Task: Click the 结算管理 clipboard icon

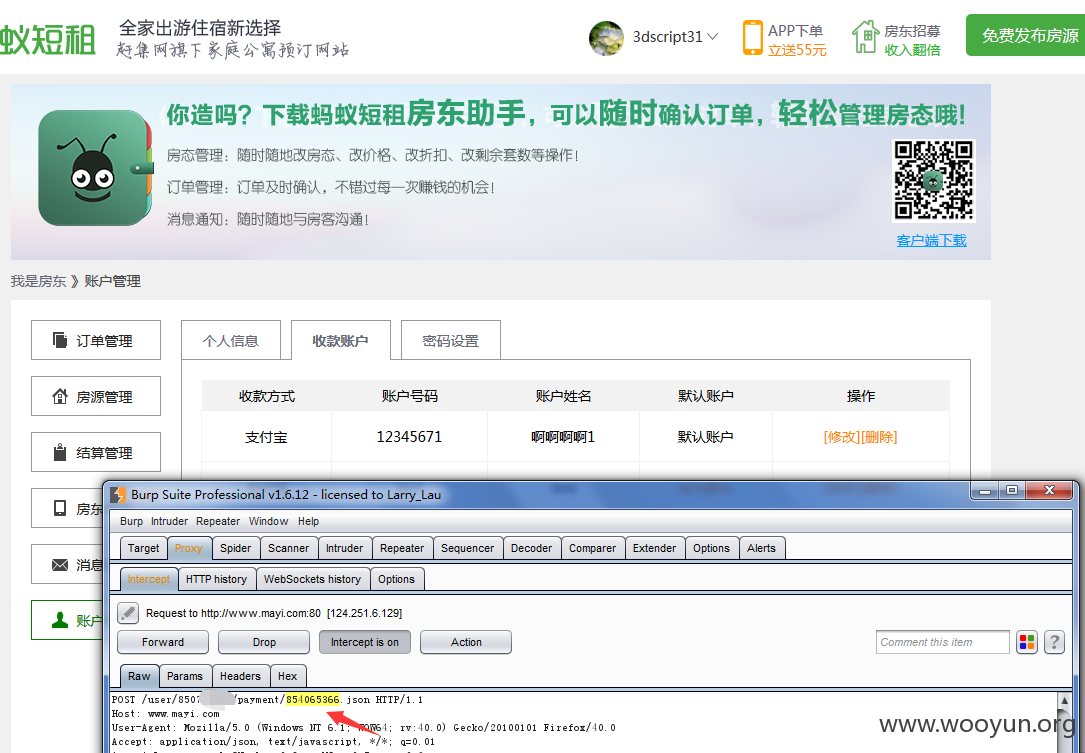Action: tap(60, 452)
